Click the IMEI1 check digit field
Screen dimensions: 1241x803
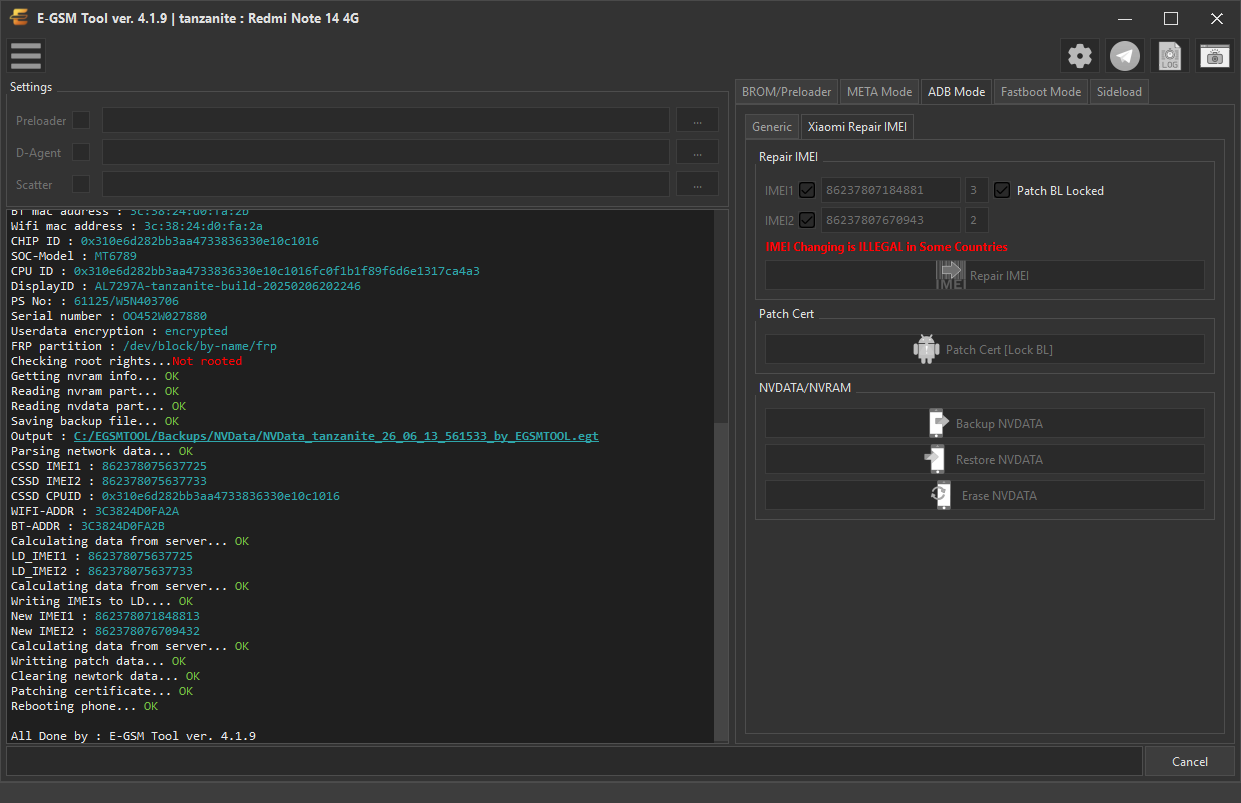977,190
